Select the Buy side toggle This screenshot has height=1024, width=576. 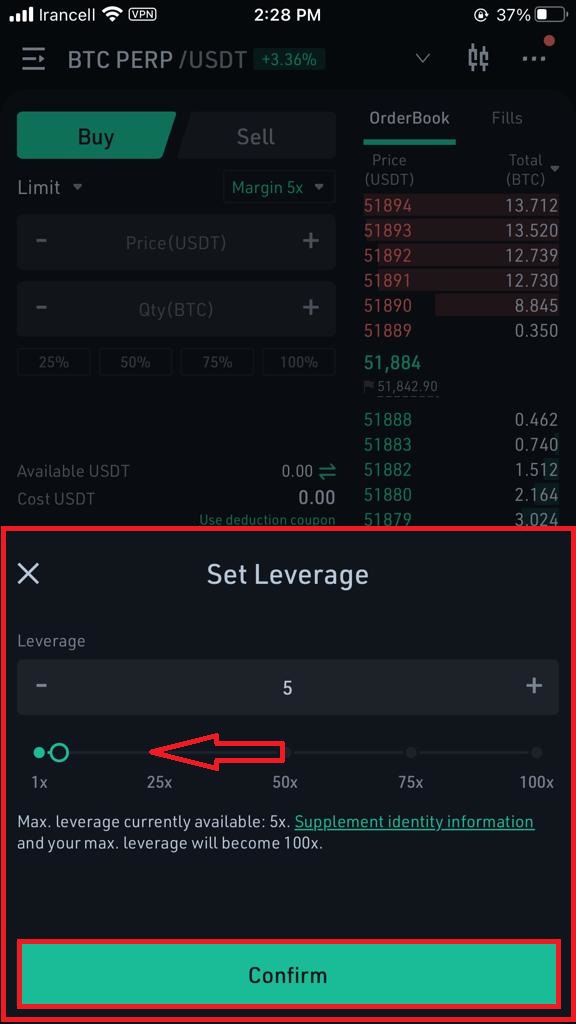pyautogui.click(x=95, y=136)
